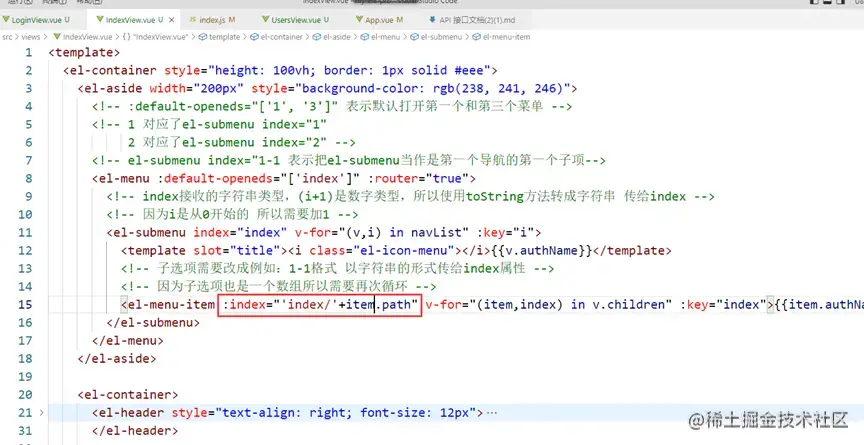864x445 pixels.
Task: Click the closing </el-menu> tag on line 17
Action: [x=128, y=341]
